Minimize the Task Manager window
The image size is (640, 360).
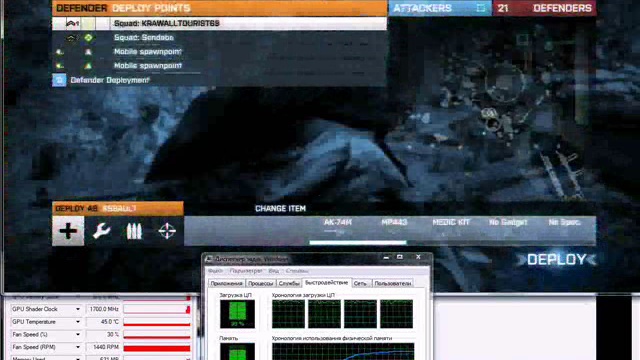coord(386,257)
